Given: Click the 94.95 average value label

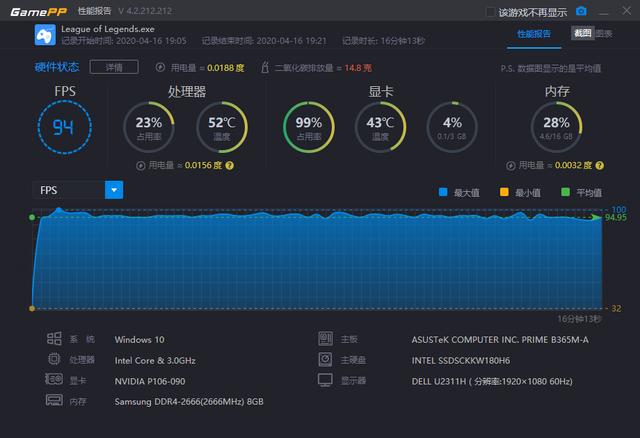Looking at the screenshot, I should [616, 218].
